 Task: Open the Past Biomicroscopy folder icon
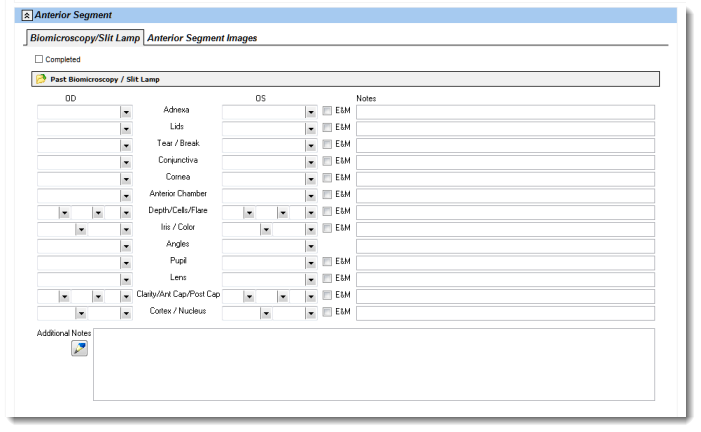[41, 79]
